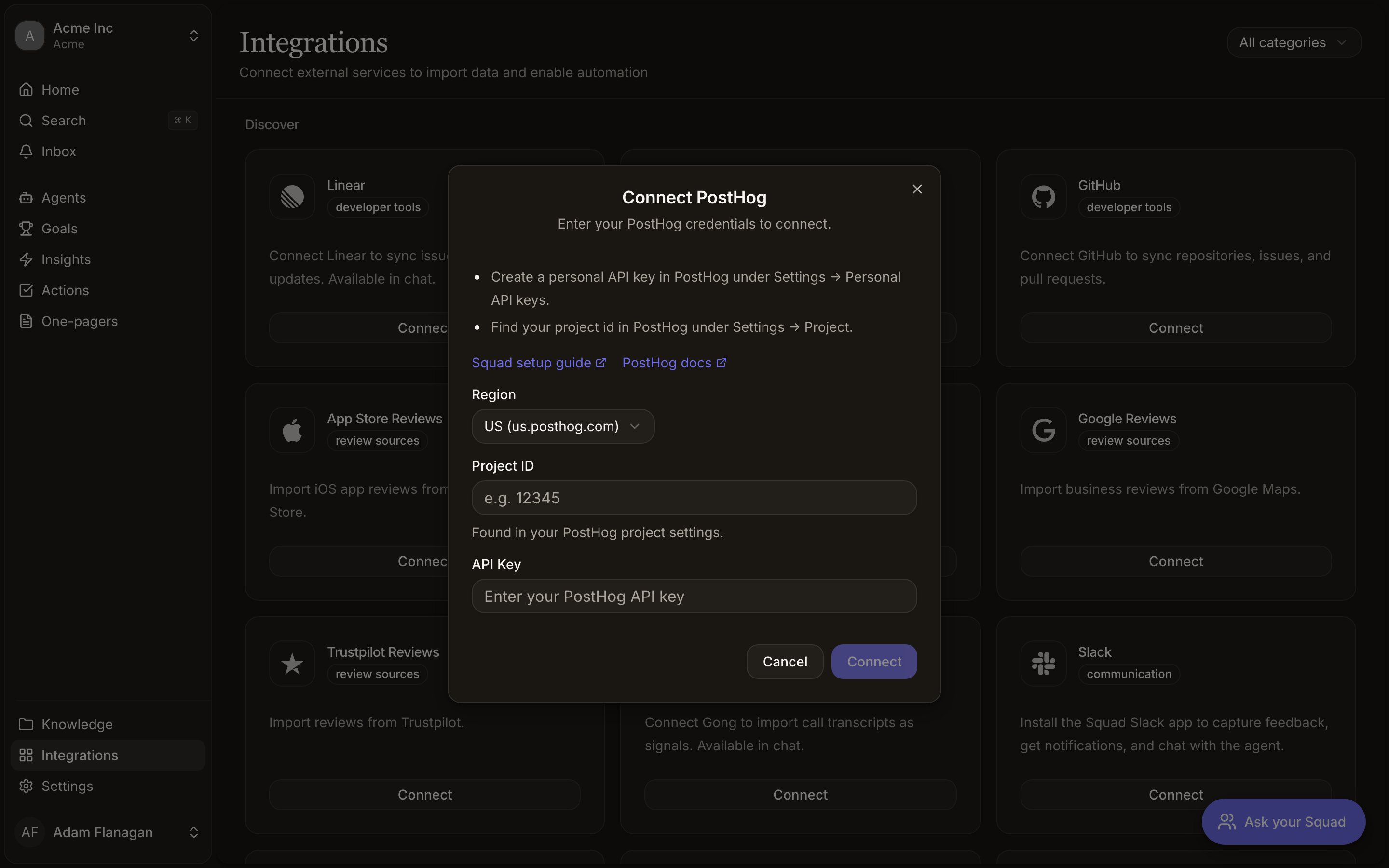Open the Insights section
The image size is (1389, 868).
click(108, 259)
